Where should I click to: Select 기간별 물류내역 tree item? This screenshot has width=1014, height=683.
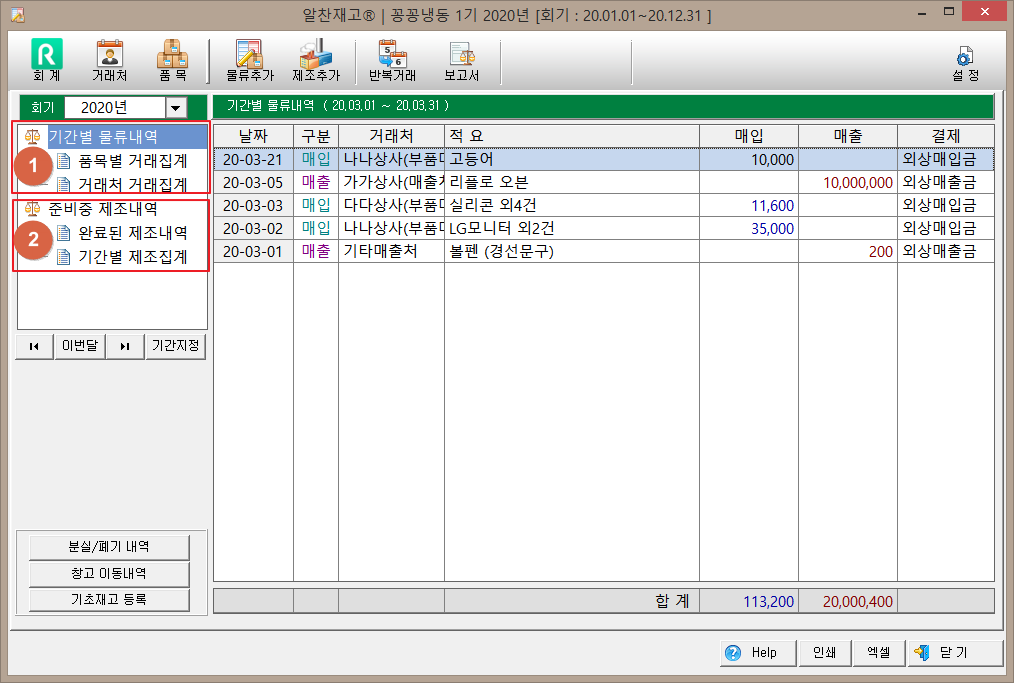click(103, 136)
